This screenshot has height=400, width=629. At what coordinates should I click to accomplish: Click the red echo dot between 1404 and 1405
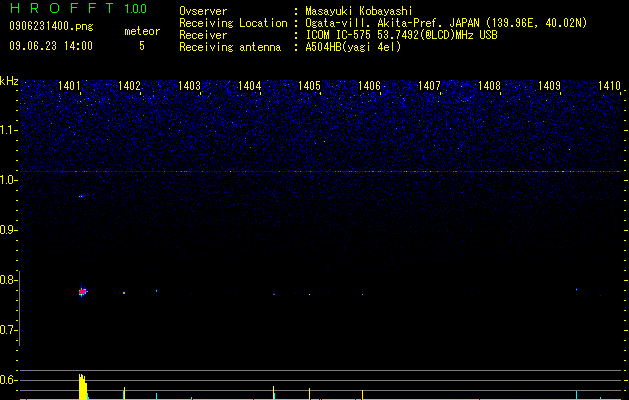274,294
